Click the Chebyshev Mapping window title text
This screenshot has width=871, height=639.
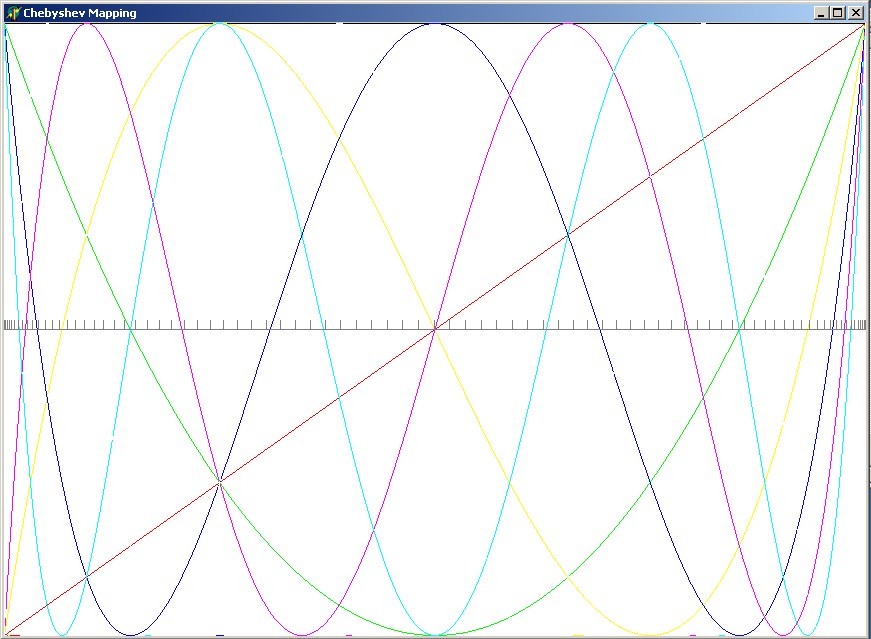[80, 13]
